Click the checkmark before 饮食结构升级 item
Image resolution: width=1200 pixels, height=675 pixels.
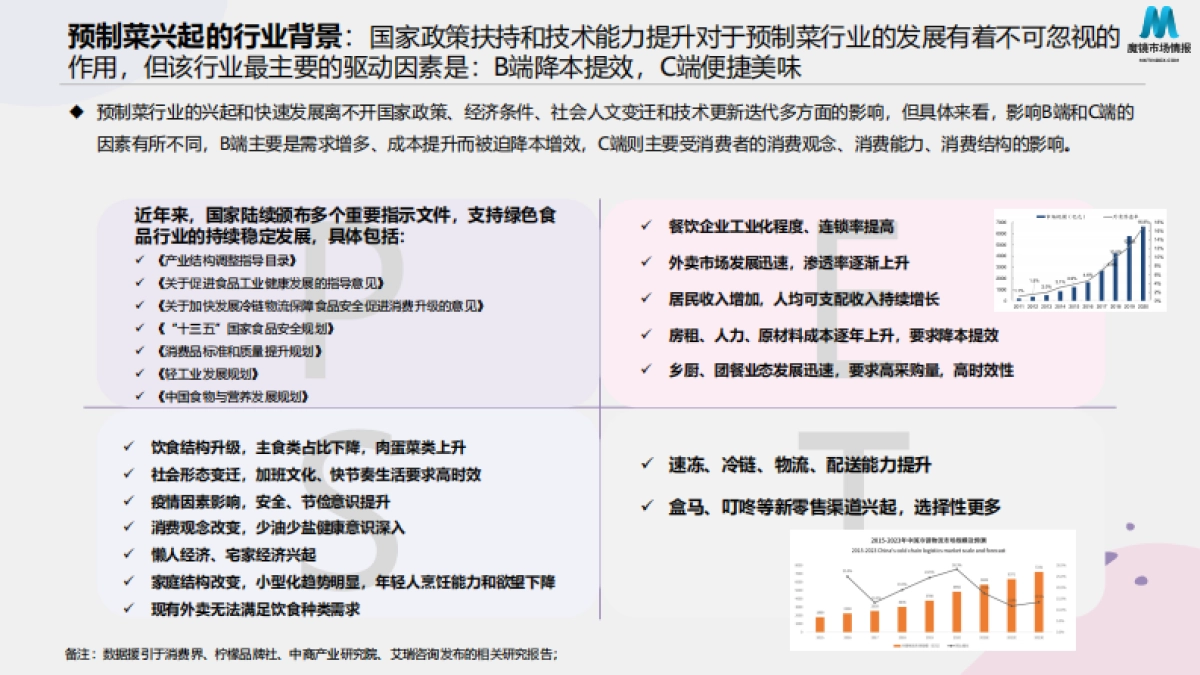coord(130,449)
